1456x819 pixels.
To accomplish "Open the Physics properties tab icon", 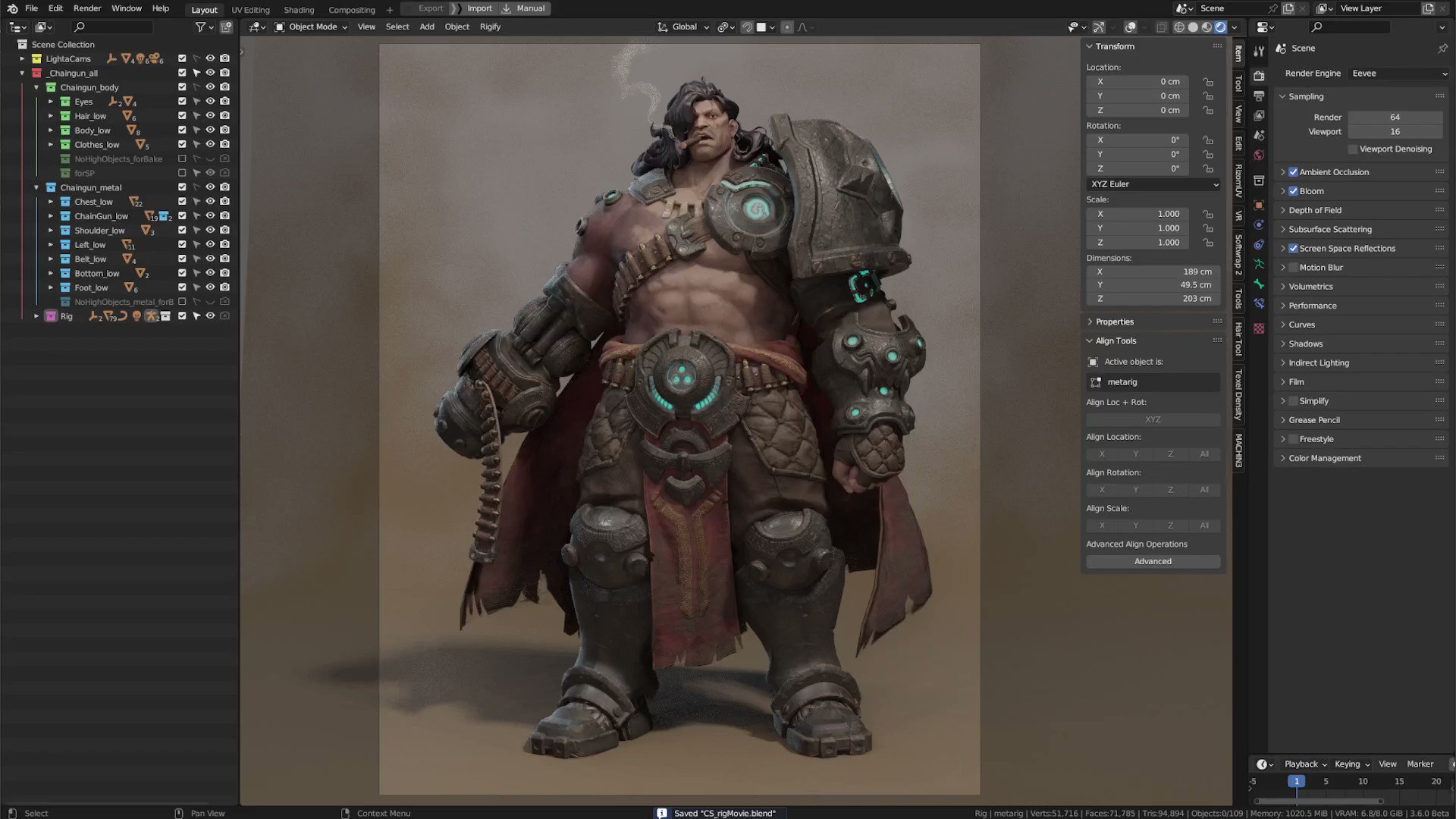I will 1259,224.
